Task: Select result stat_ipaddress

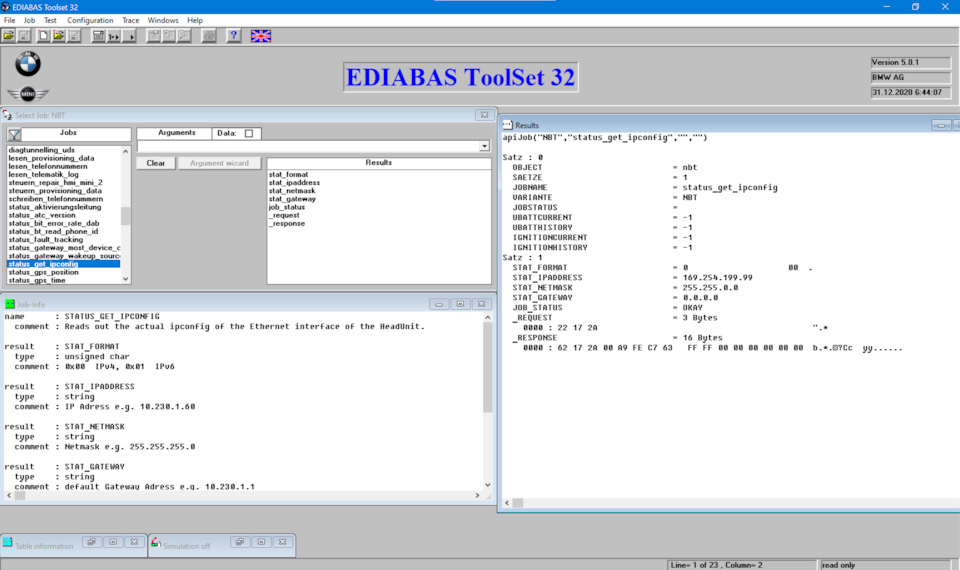Action: tap(294, 182)
